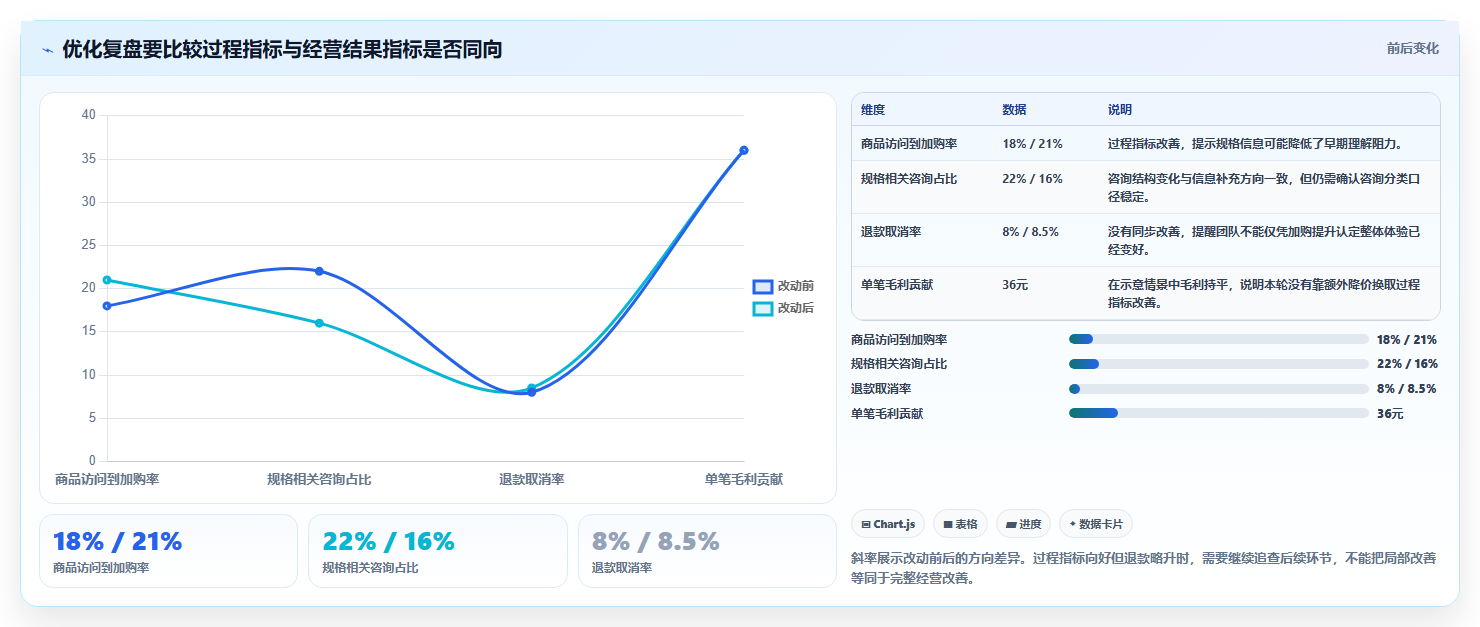The width and height of the screenshot is (1480, 627).
Task: Click the 18% / 21% data card
Action: point(168,551)
